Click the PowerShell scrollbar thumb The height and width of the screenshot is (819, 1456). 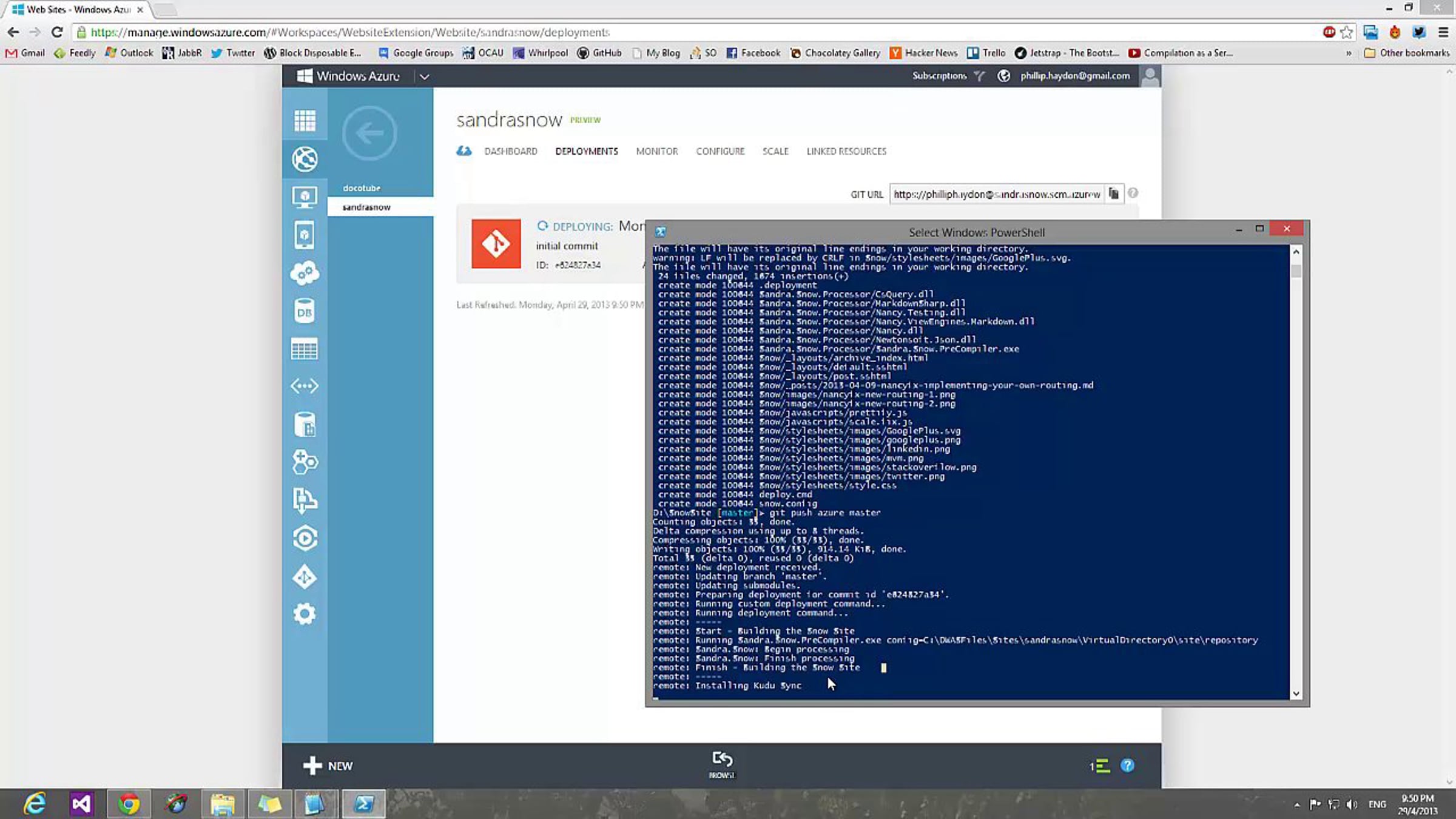tap(1296, 271)
